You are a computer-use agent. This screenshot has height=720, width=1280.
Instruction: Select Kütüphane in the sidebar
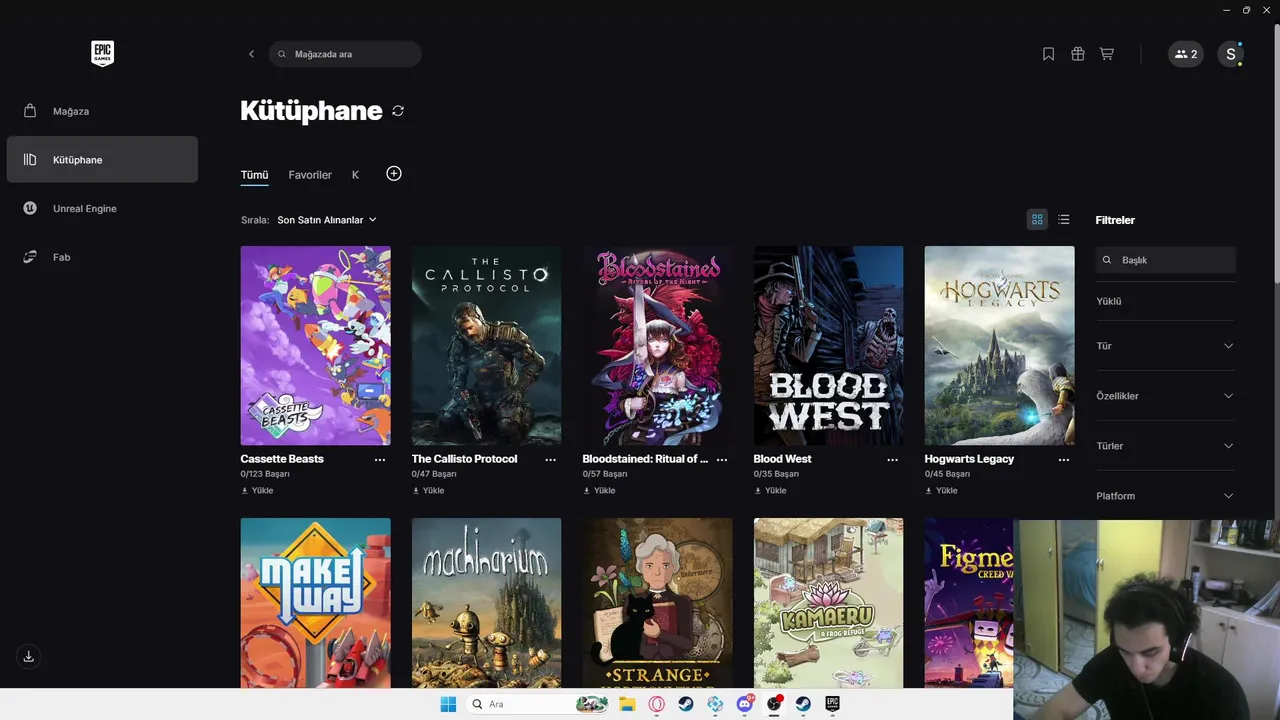[102, 160]
